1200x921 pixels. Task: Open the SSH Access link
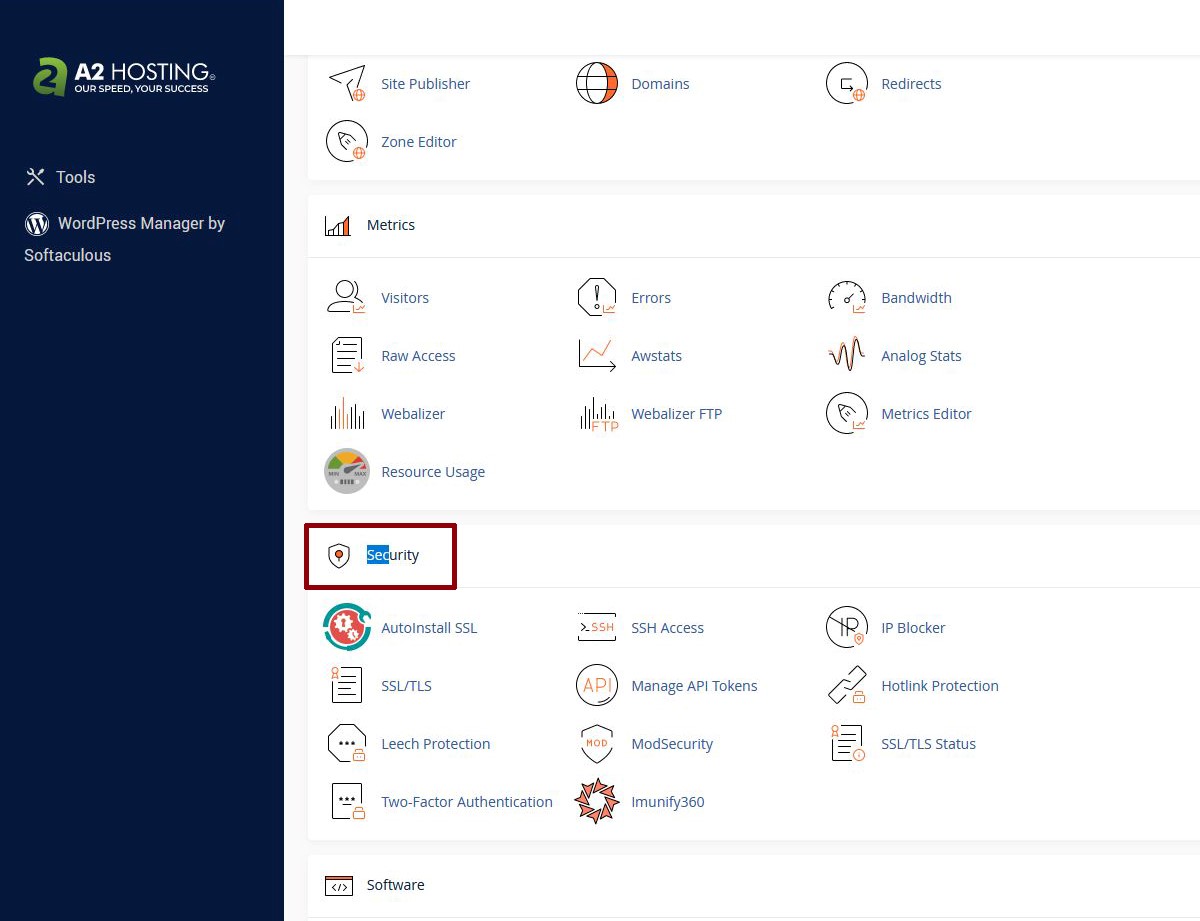pyautogui.click(x=668, y=628)
